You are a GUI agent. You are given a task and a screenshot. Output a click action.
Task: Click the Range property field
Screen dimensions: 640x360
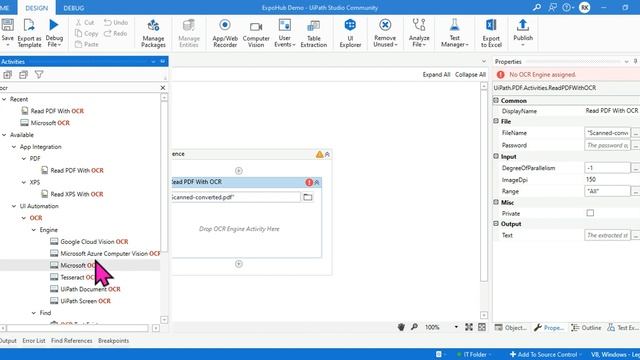607,191
